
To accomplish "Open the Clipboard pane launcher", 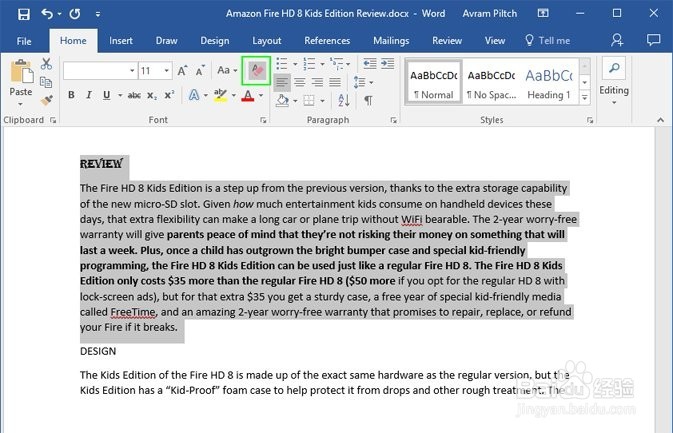I will (x=53, y=120).
